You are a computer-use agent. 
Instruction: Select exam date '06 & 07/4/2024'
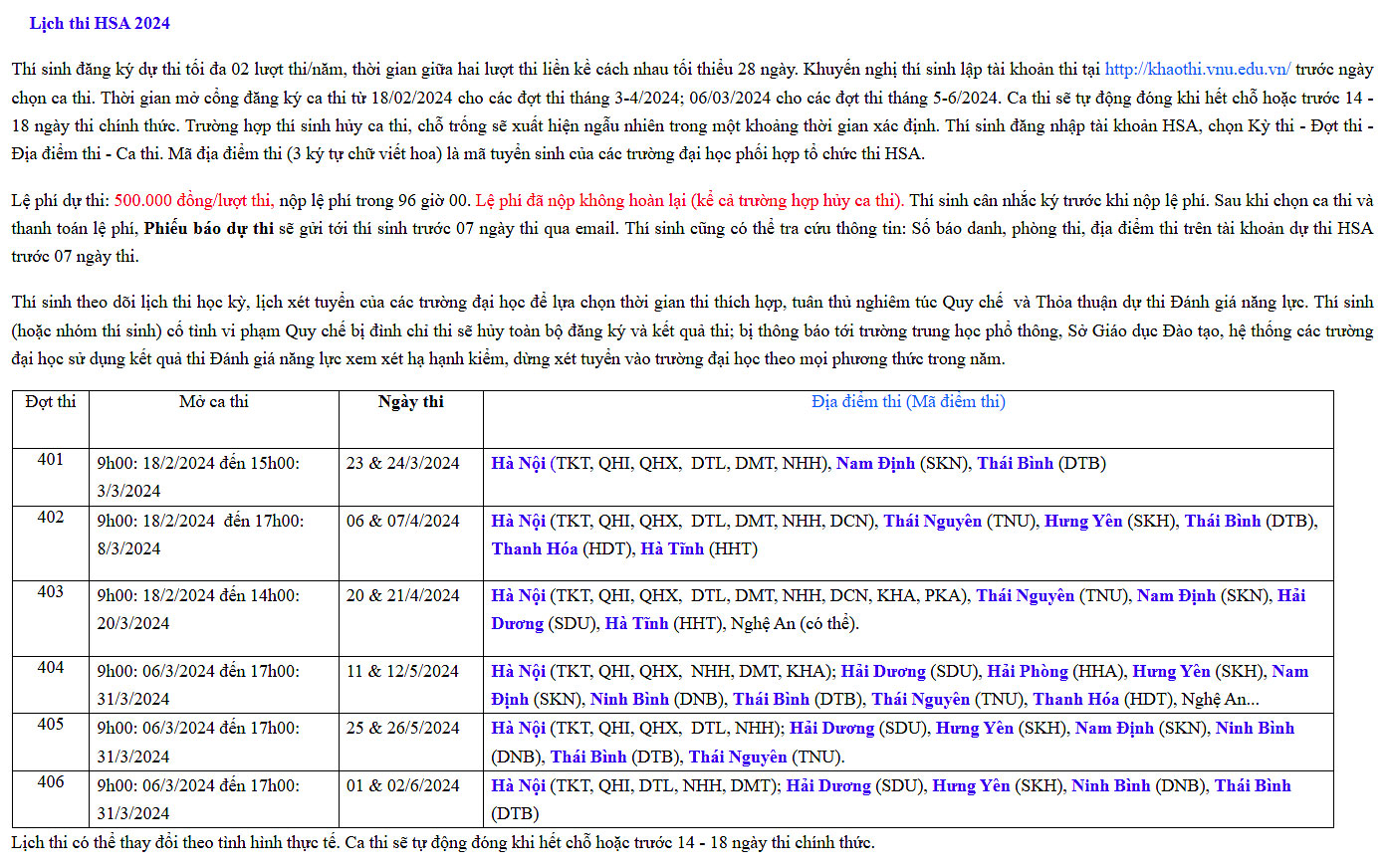[x=403, y=522]
